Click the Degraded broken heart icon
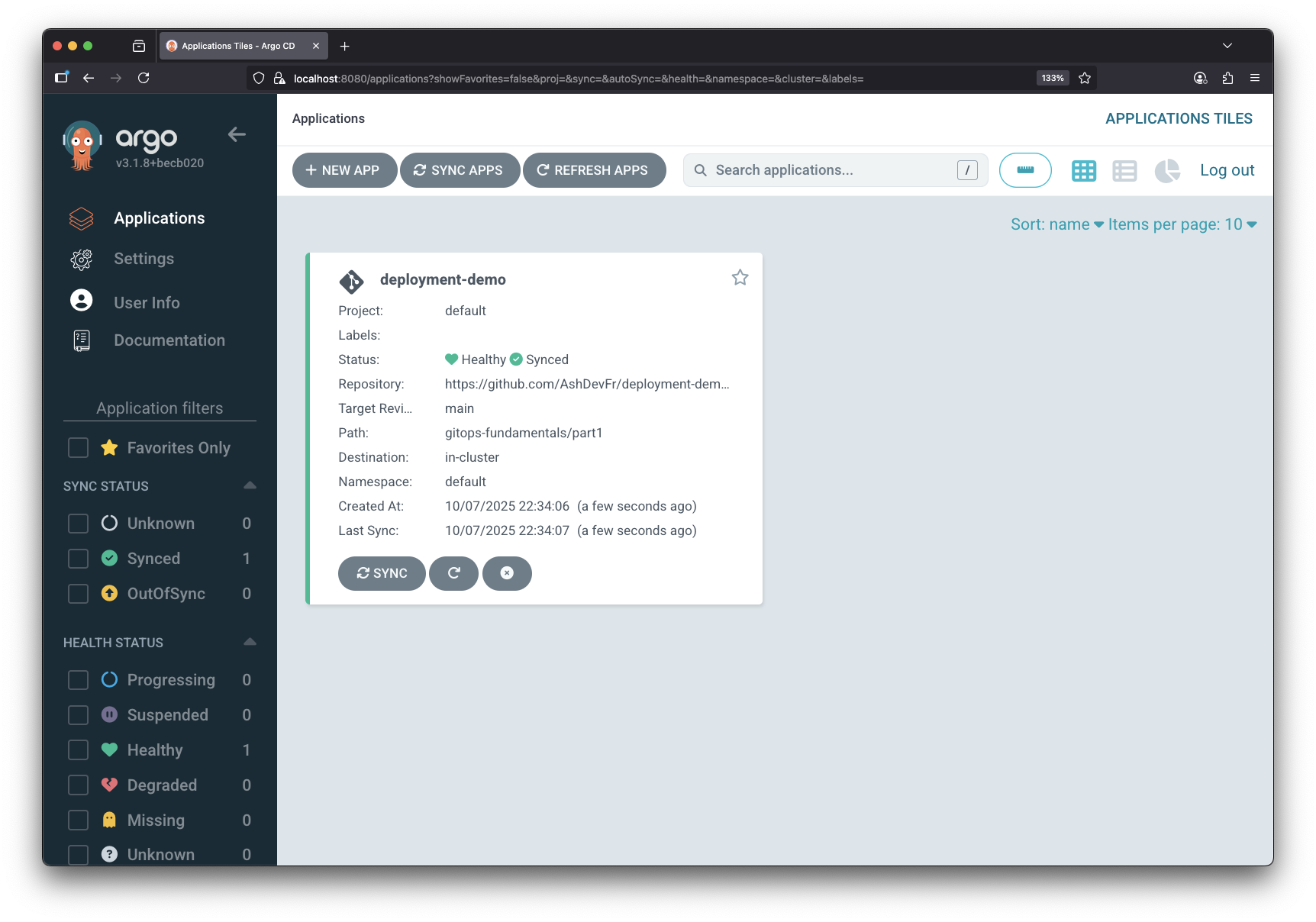This screenshot has width=1316, height=922. point(109,785)
